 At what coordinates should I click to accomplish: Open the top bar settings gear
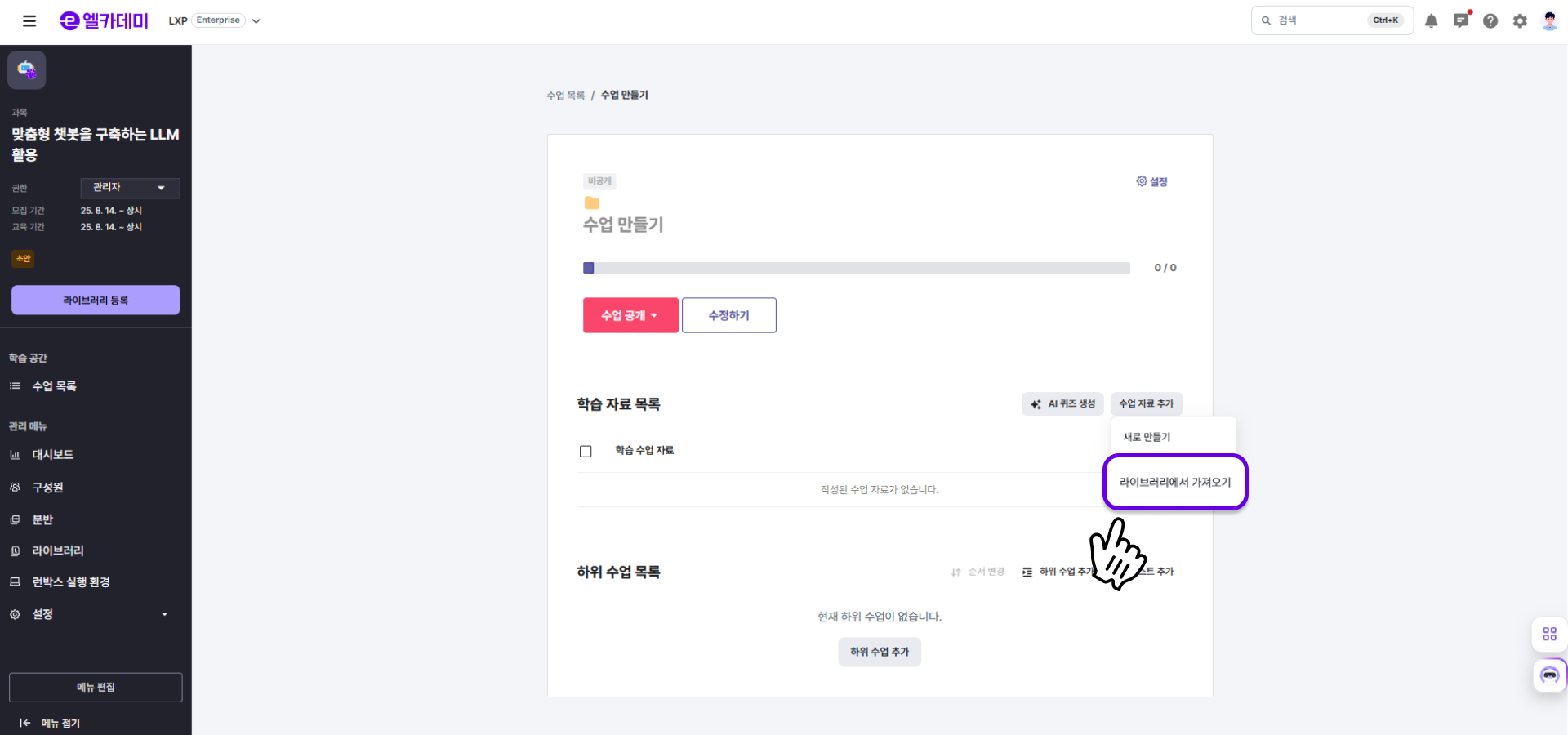pos(1520,21)
